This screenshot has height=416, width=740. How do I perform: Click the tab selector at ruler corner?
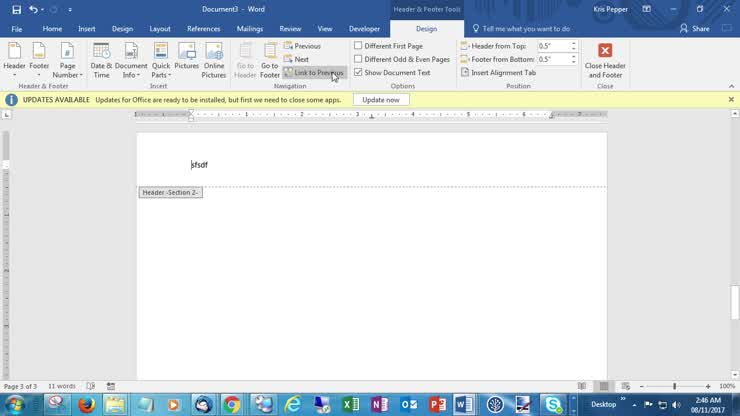pyautogui.click(x=7, y=115)
